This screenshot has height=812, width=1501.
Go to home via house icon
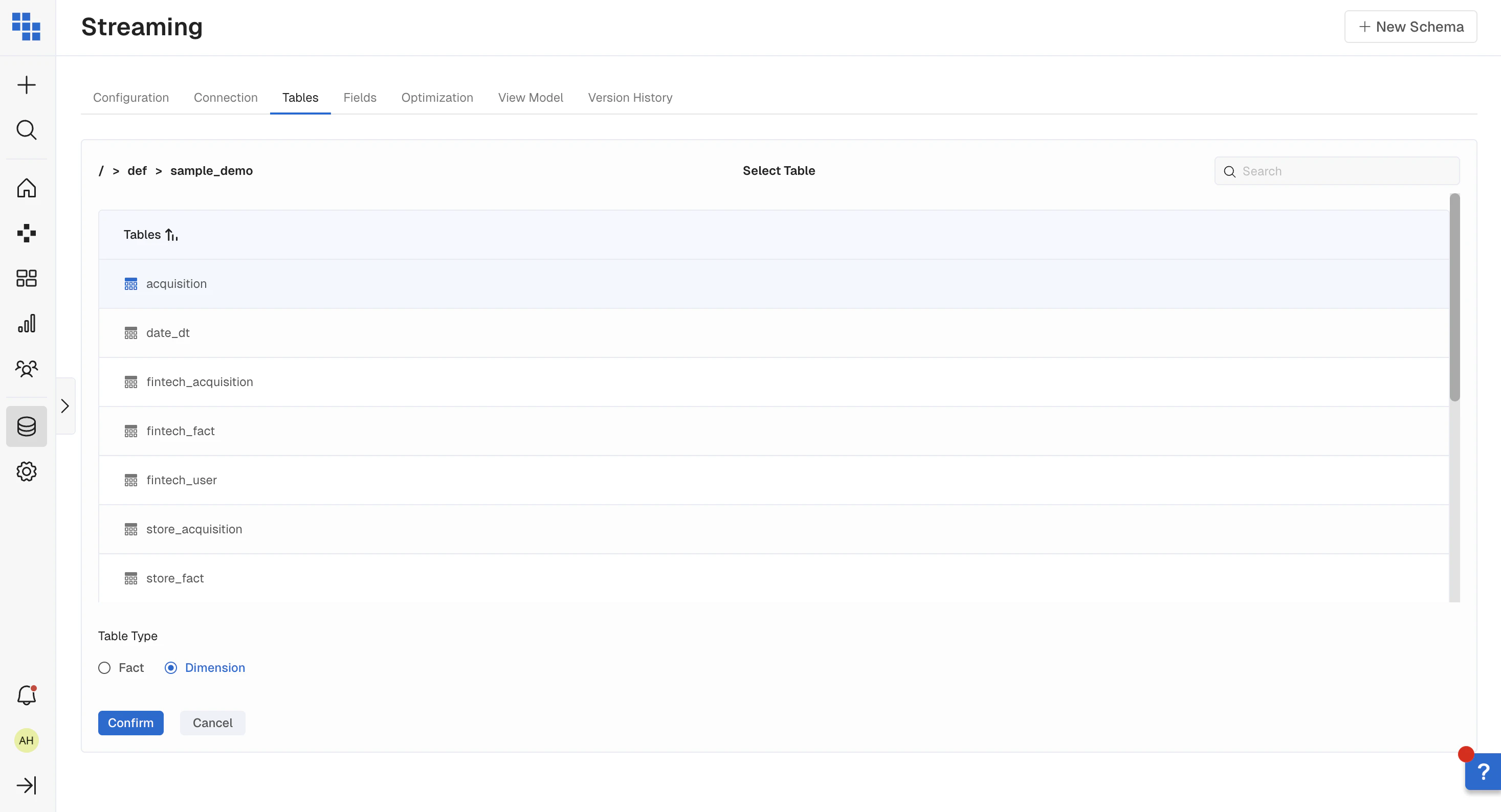tap(26, 188)
